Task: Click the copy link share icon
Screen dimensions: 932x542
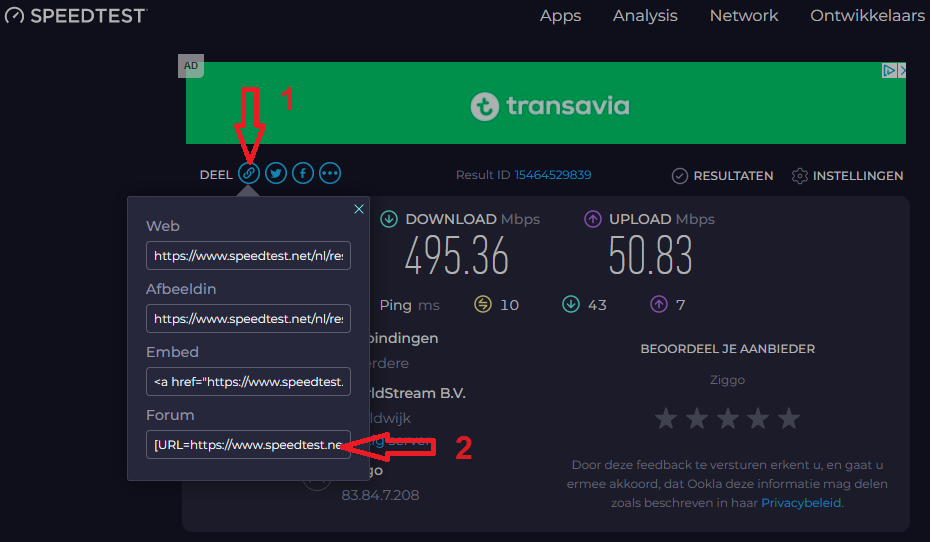Action: pyautogui.click(x=249, y=174)
